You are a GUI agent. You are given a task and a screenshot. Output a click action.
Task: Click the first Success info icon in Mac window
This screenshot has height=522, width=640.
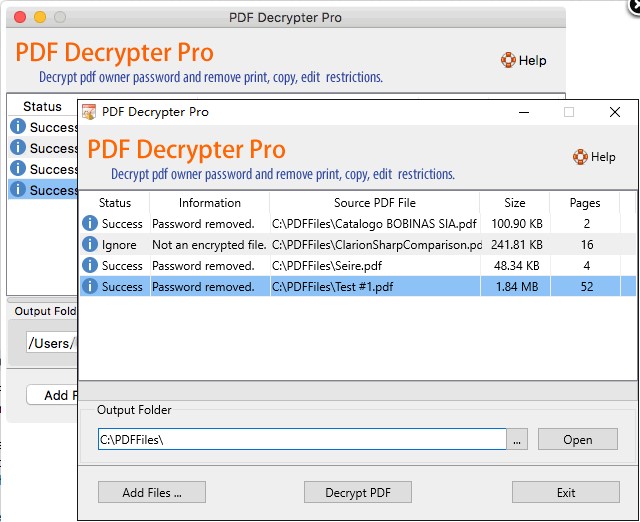18,126
